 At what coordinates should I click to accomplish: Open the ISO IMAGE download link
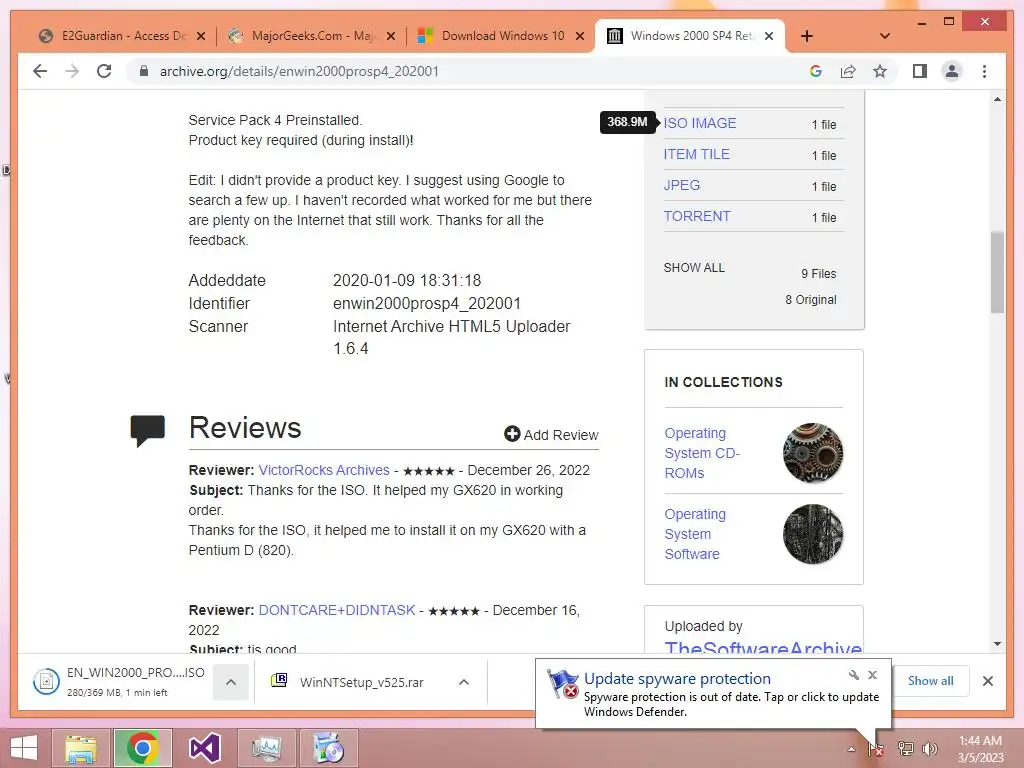pos(699,123)
